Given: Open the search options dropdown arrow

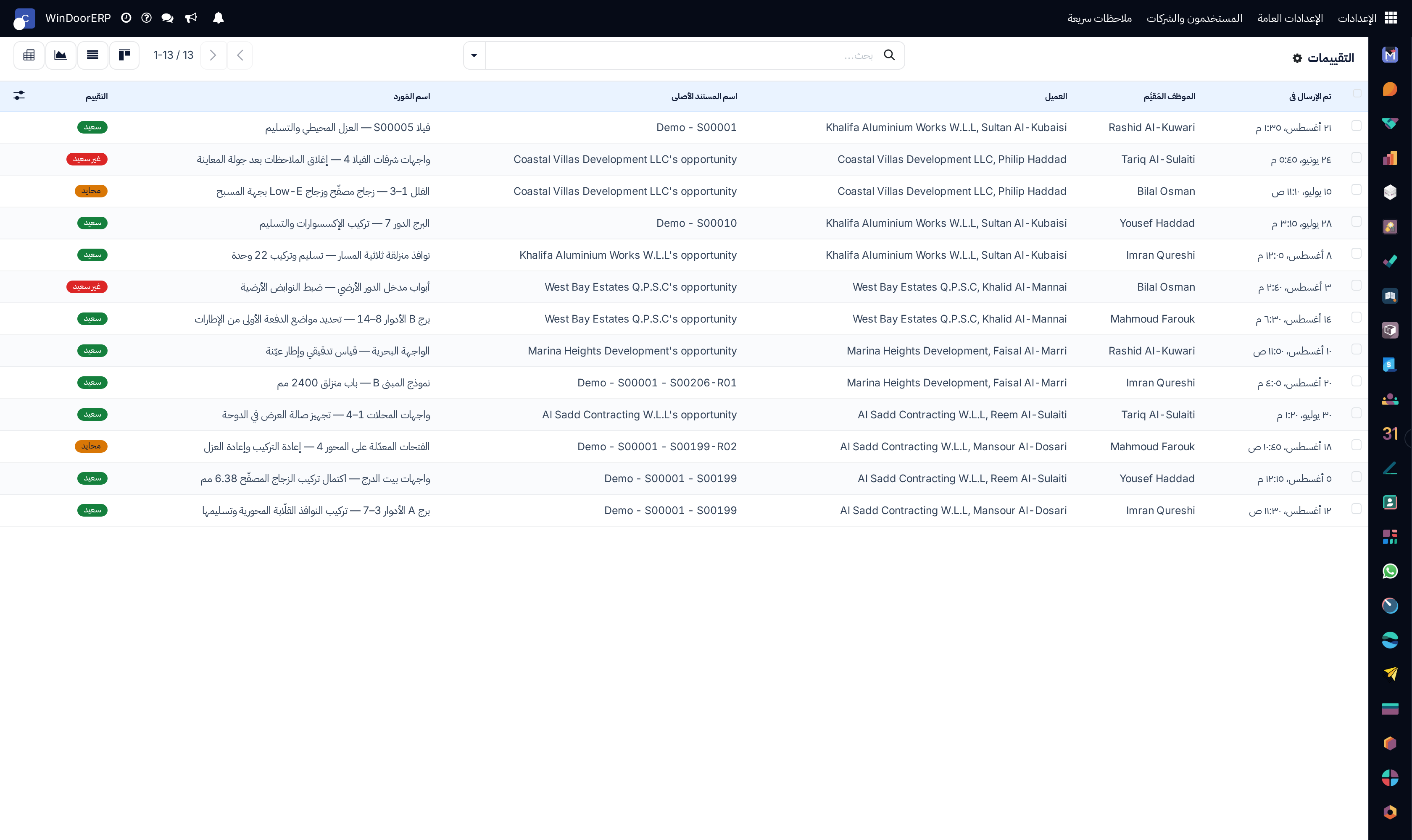Looking at the screenshot, I should coord(474,55).
